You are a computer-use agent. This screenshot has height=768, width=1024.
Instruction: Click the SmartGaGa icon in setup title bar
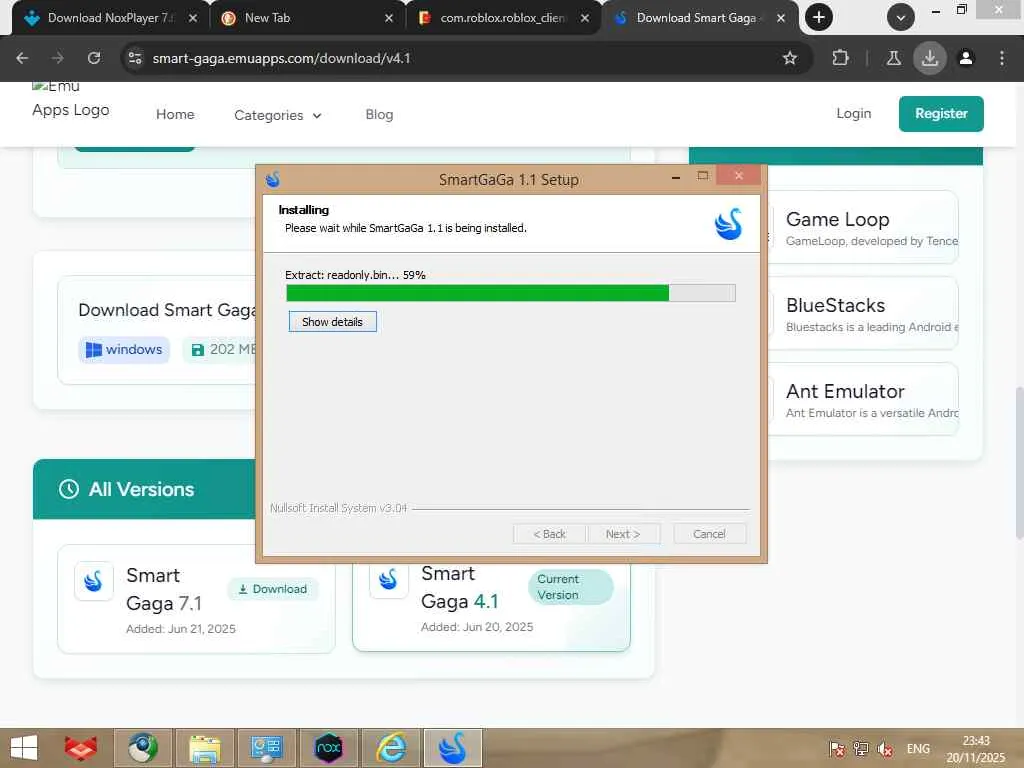(x=273, y=178)
